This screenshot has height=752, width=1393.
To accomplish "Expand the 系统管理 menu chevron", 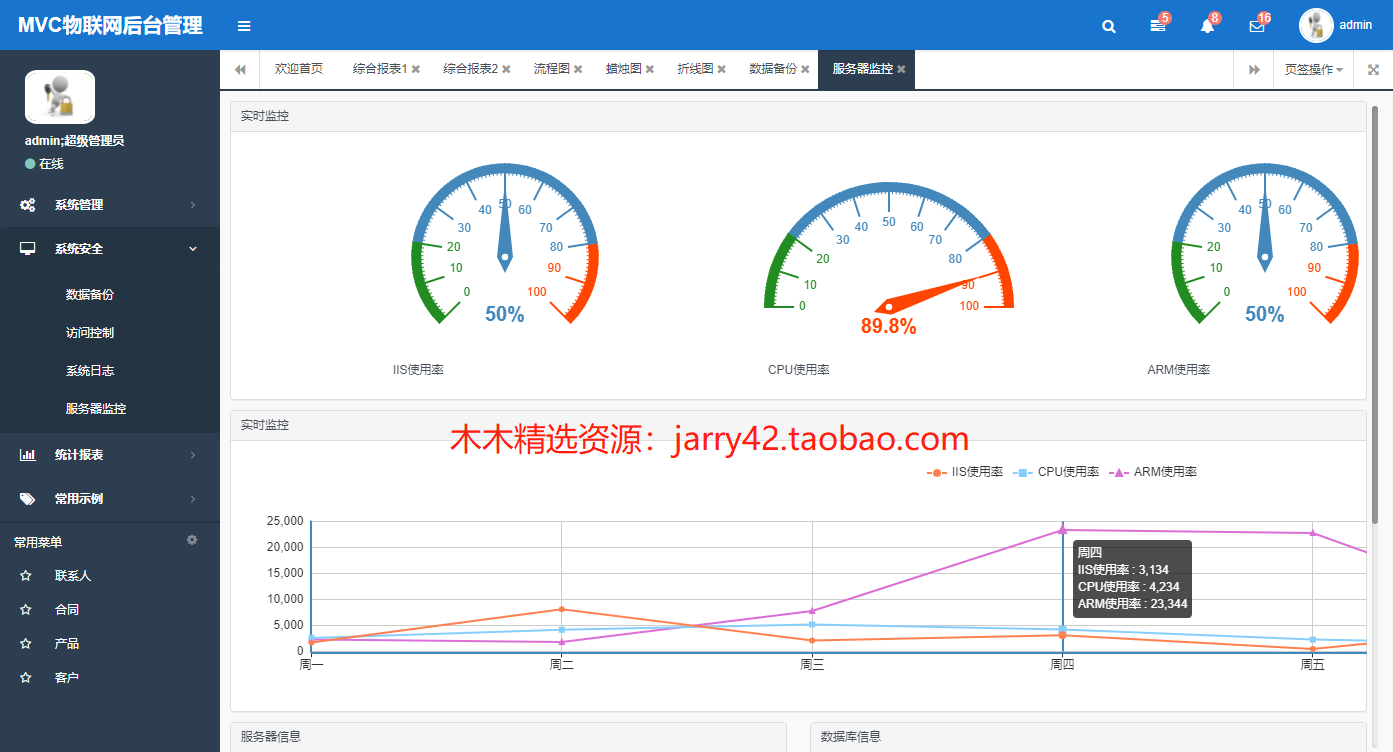I will click(x=193, y=205).
